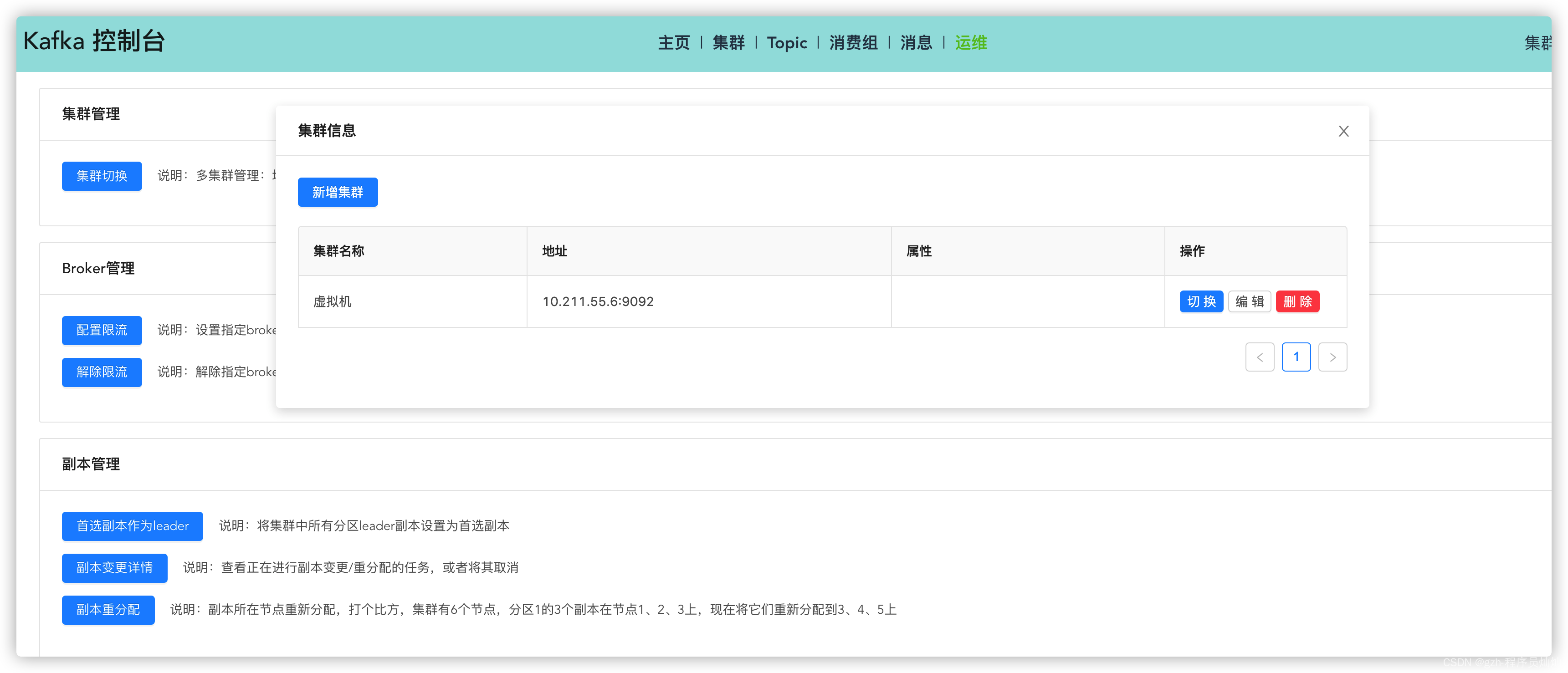Select page 1 in pagination
This screenshot has width=1568, height=673.
click(x=1296, y=357)
